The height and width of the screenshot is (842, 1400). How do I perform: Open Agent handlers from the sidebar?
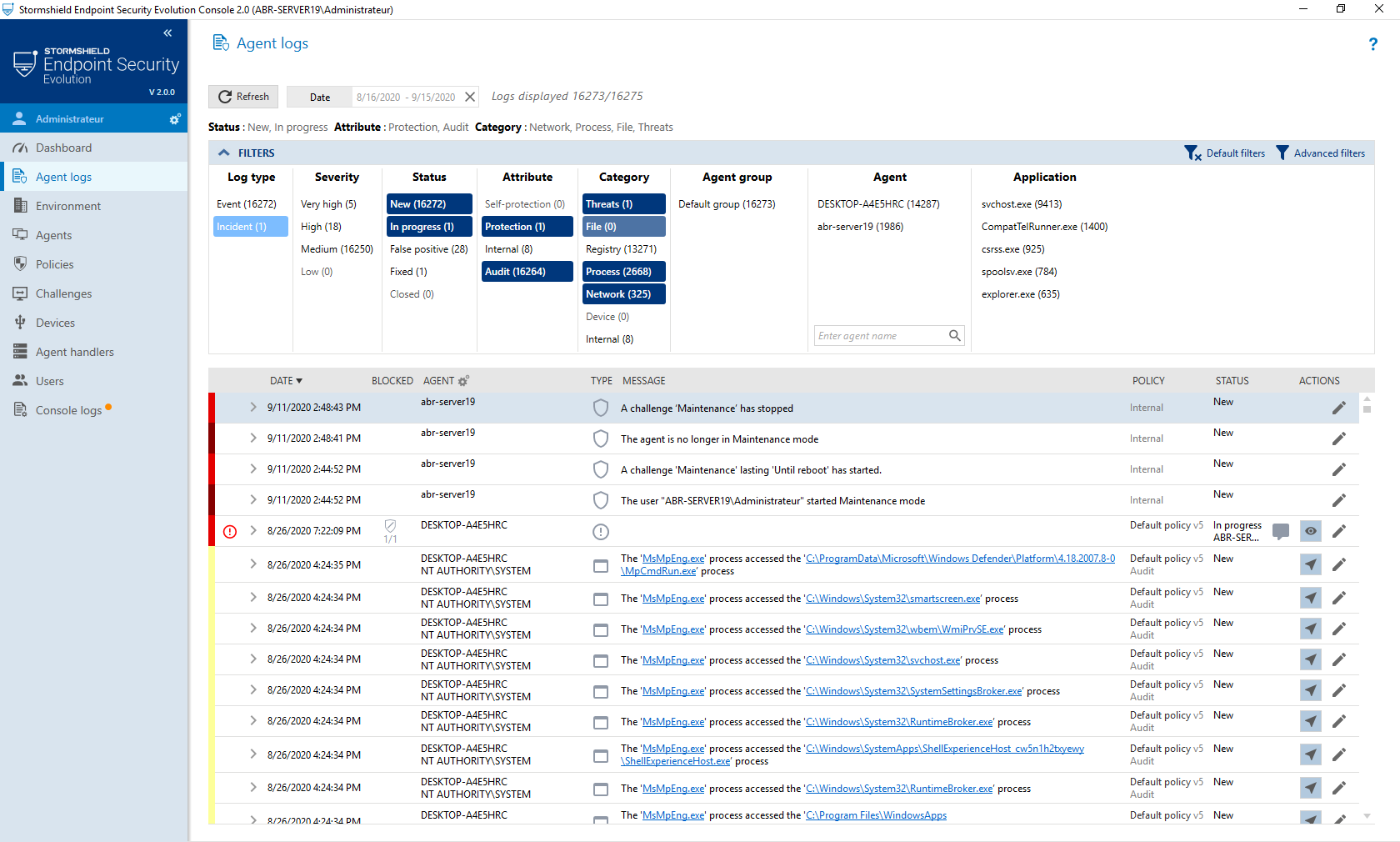coord(75,352)
